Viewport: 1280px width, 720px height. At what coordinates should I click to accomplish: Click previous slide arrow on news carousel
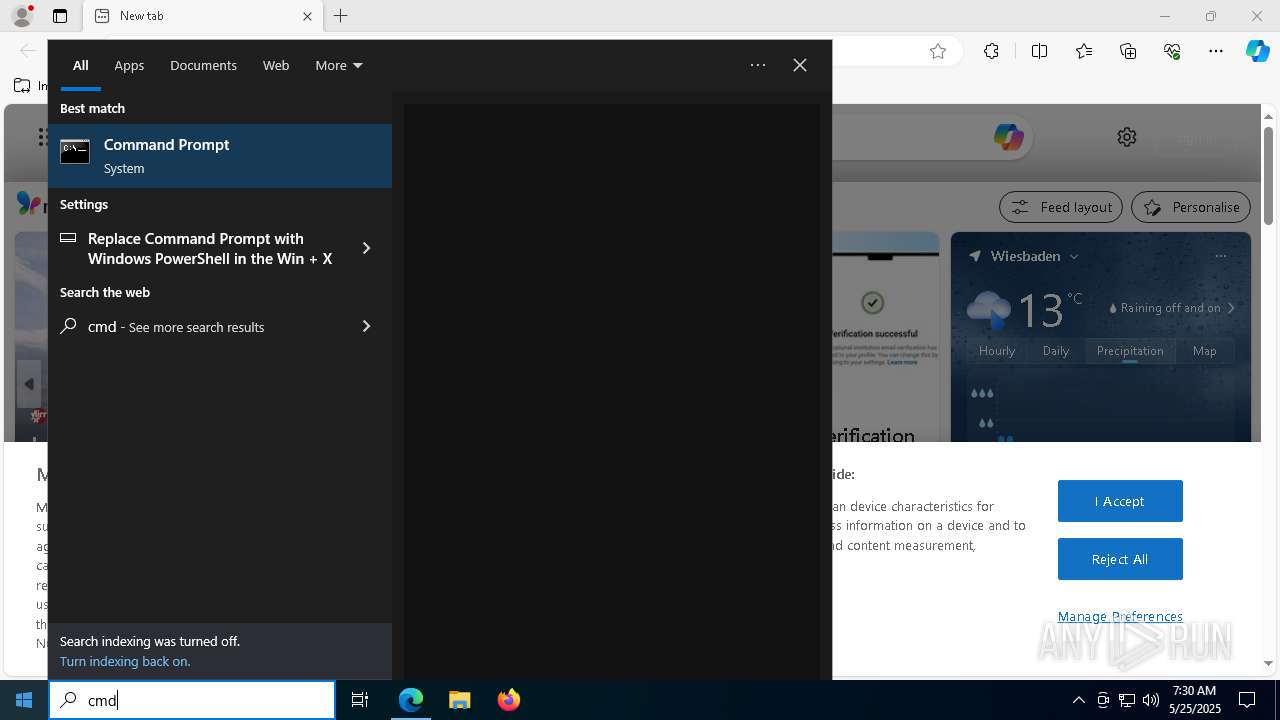click(x=28, y=384)
